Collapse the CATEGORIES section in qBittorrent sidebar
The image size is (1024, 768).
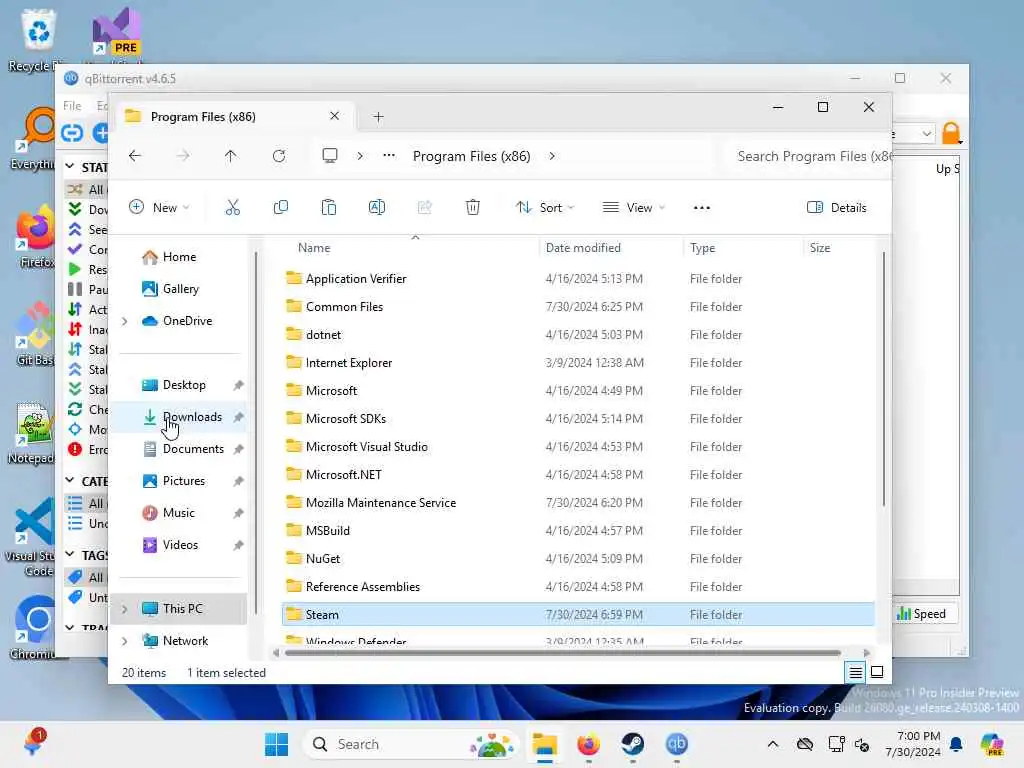click(x=70, y=481)
